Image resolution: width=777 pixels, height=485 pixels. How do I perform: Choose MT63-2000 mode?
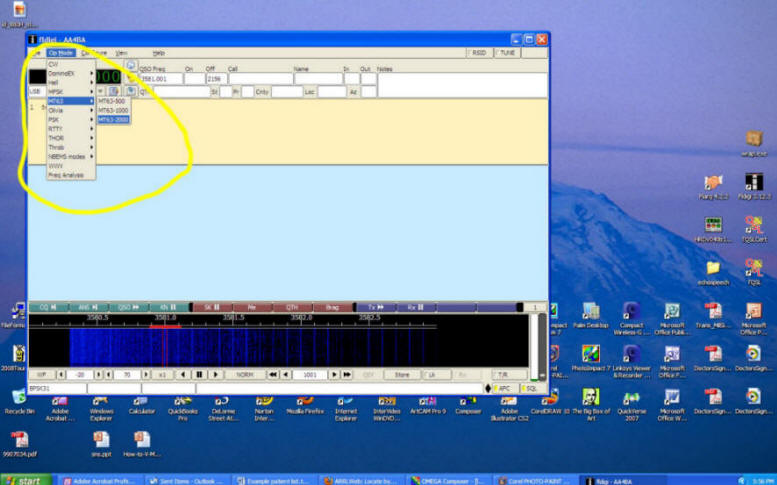113,119
